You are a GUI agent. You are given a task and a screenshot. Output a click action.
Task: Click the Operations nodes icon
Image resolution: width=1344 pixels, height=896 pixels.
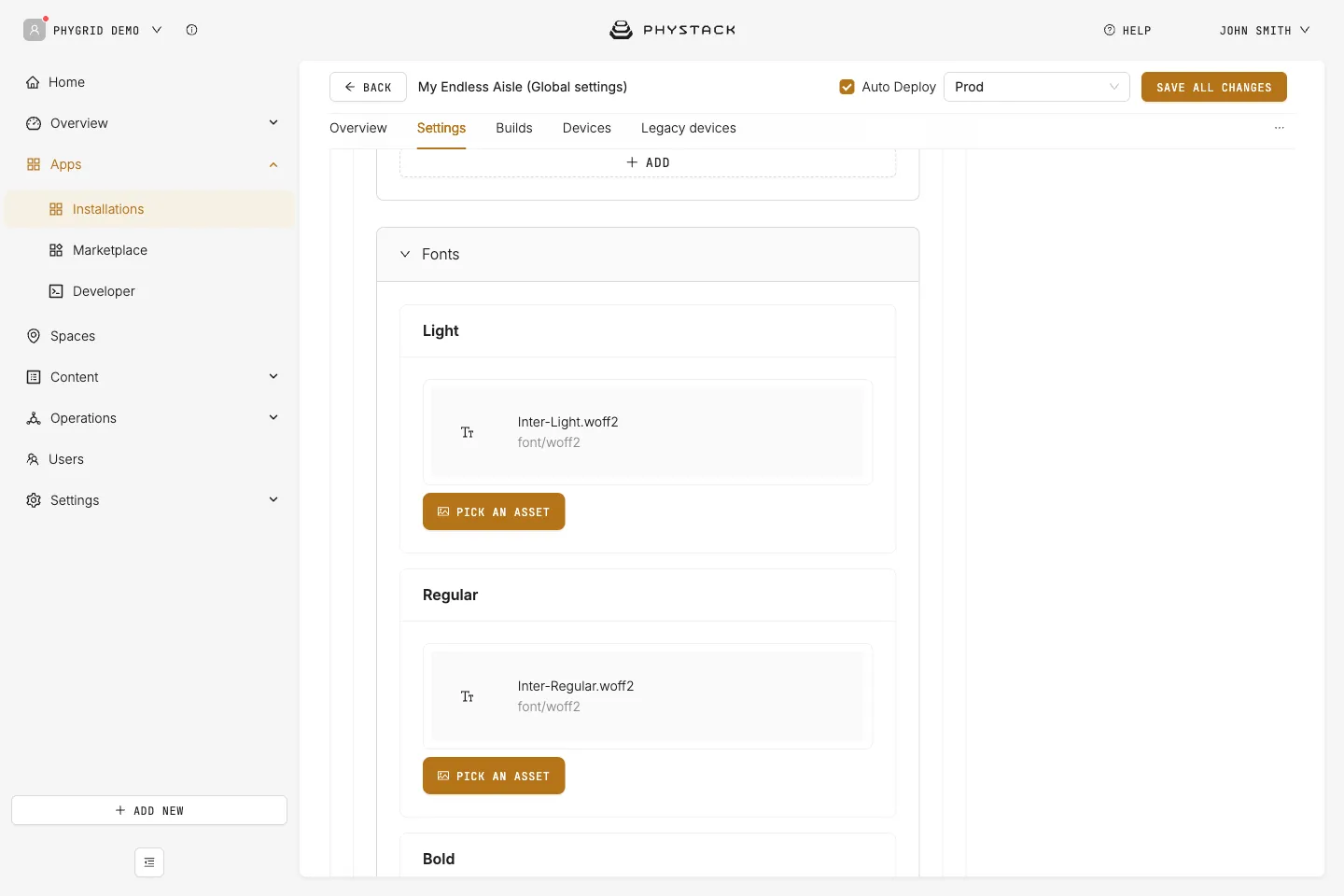coord(34,418)
